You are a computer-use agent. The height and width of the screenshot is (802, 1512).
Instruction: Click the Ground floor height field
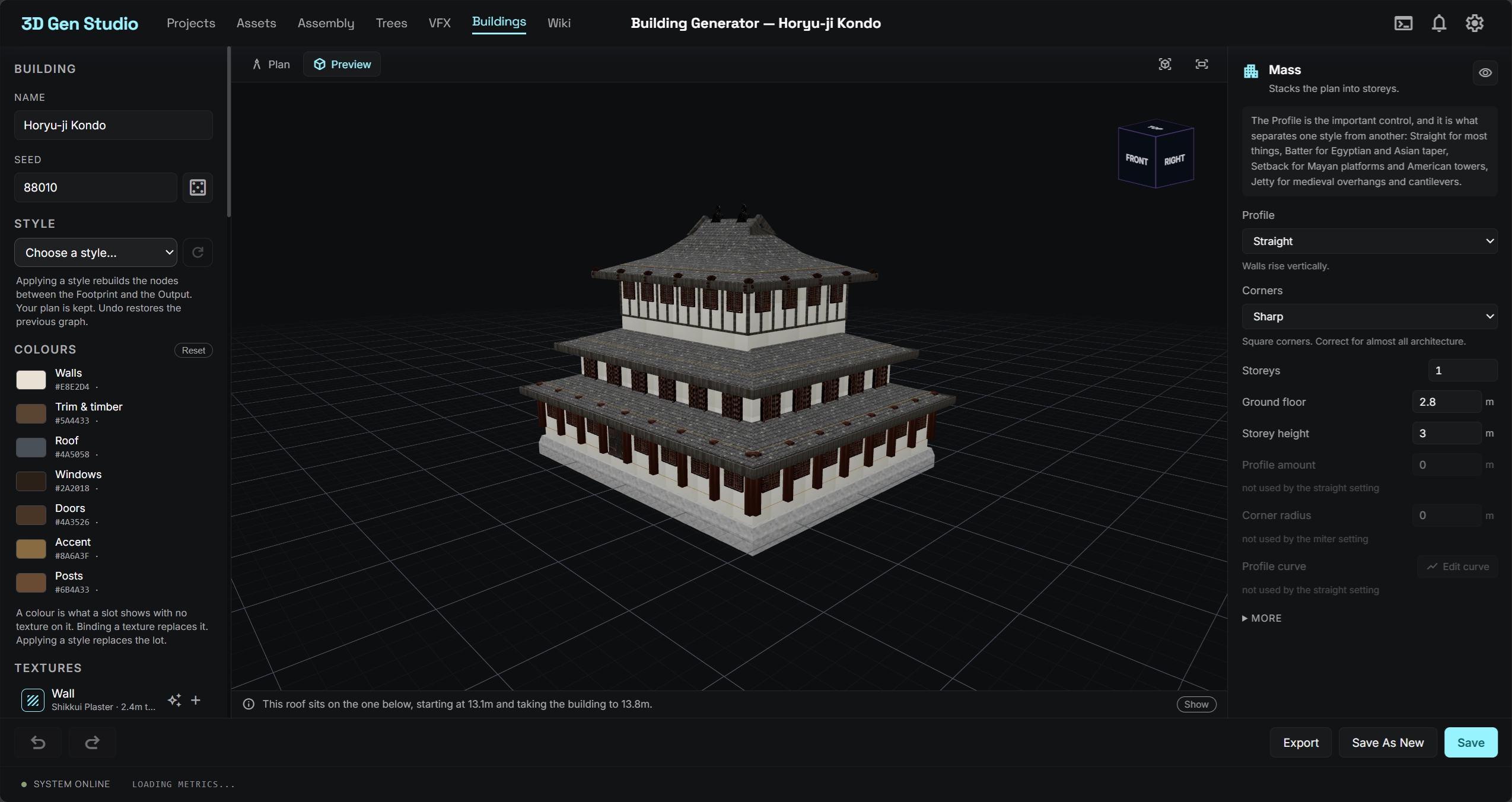click(x=1446, y=402)
